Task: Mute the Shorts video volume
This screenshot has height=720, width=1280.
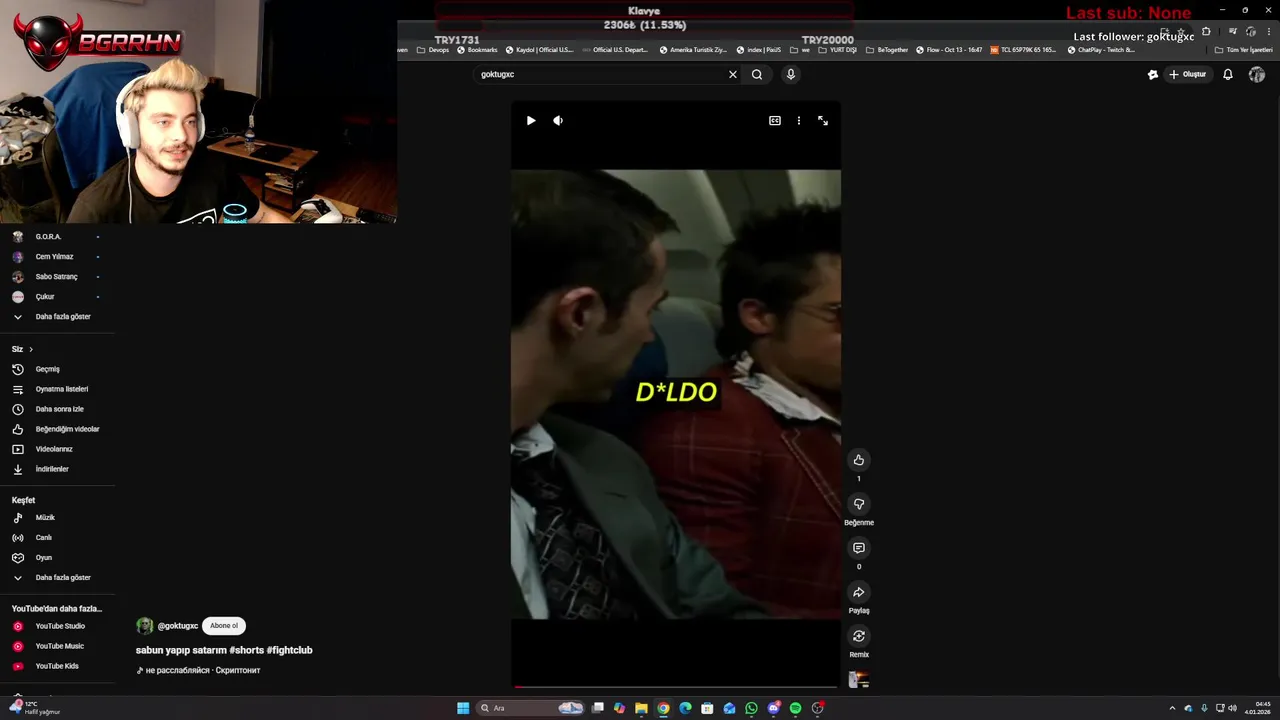Action: pyautogui.click(x=558, y=121)
